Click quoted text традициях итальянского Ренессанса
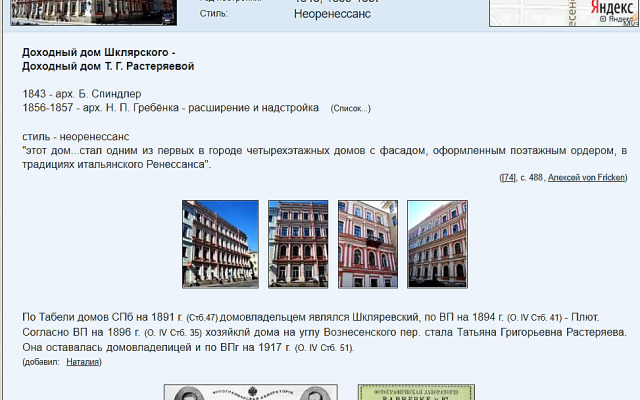Viewport: 640px width, 400px height. click(117, 164)
